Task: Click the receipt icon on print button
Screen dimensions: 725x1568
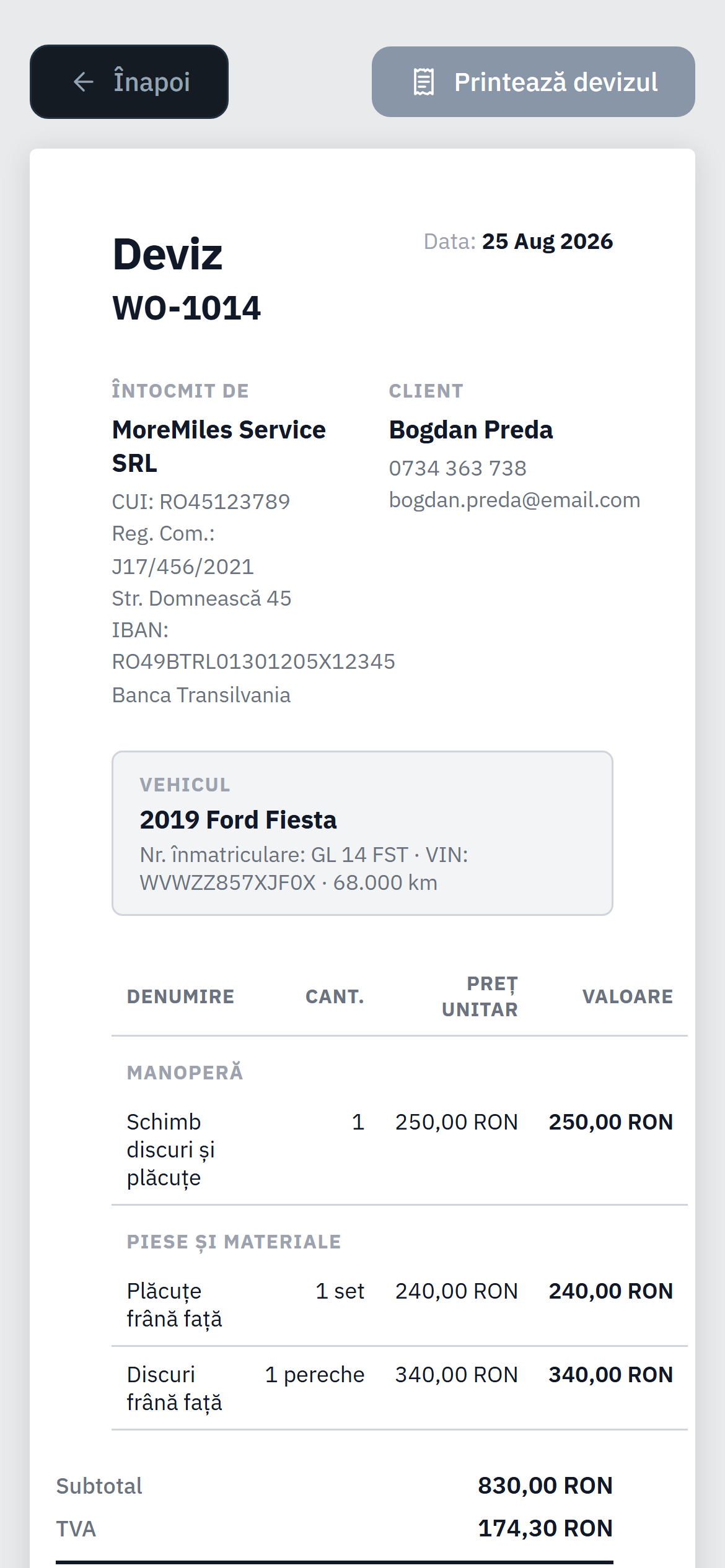Action: [424, 82]
